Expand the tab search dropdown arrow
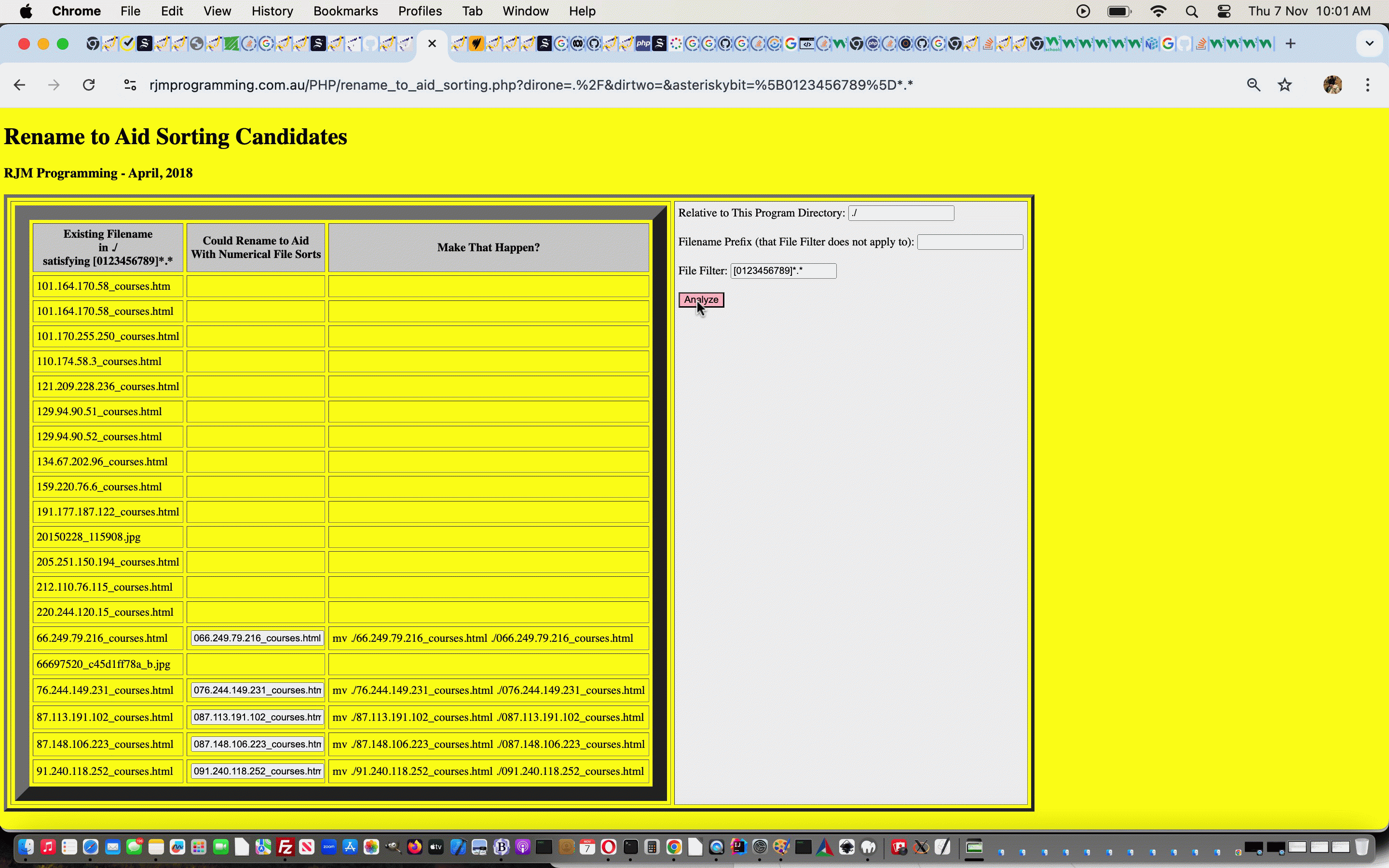Viewport: 1389px width, 868px height. (x=1370, y=43)
